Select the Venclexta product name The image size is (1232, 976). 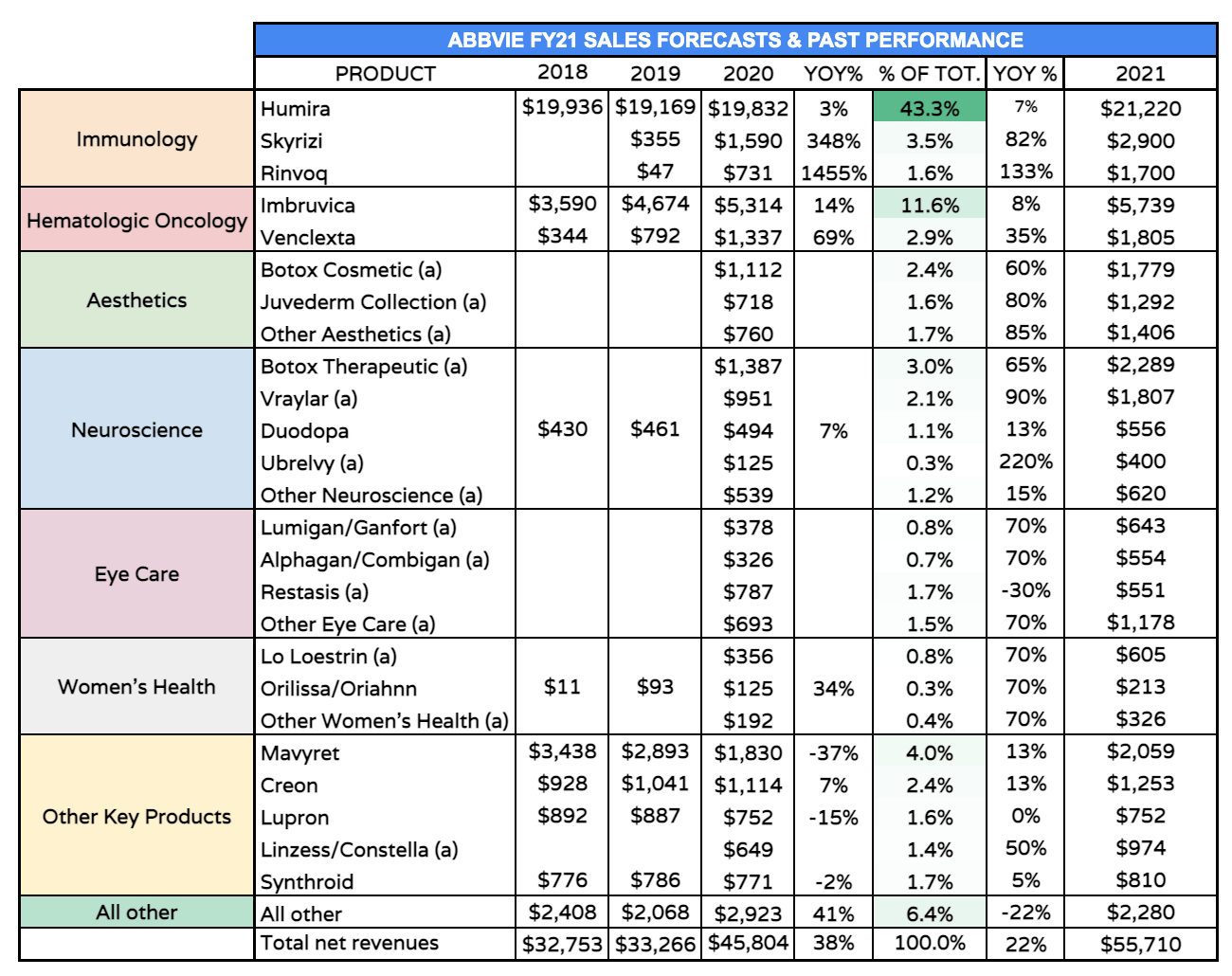click(308, 238)
